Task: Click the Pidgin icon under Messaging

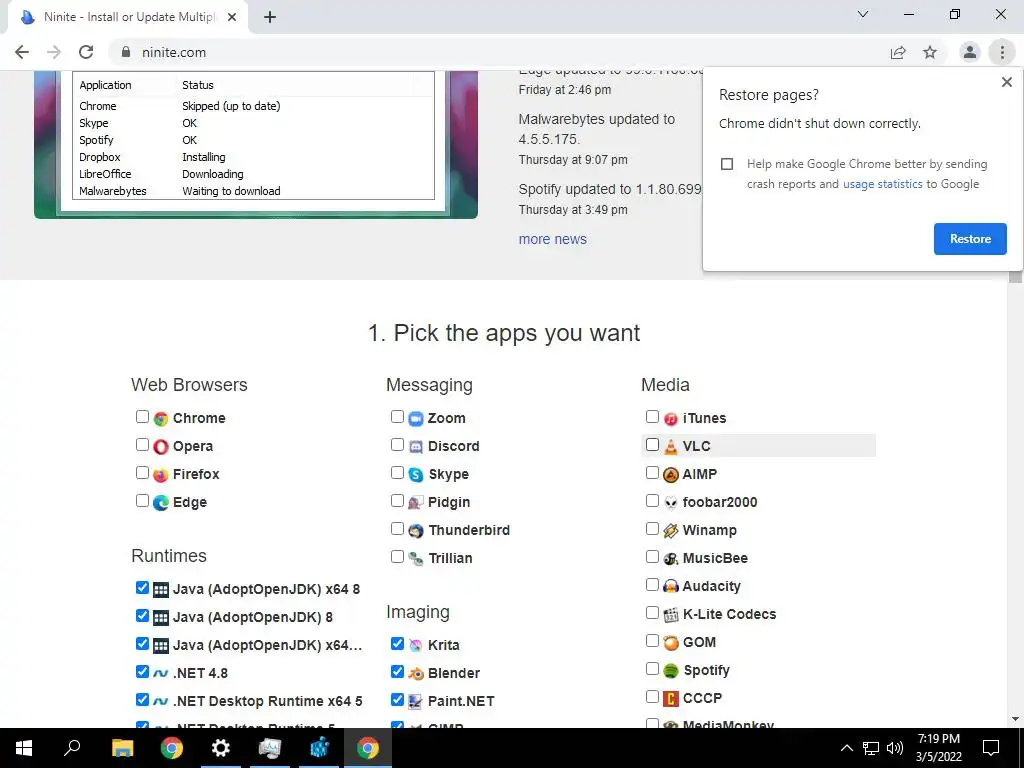Action: 416,503
